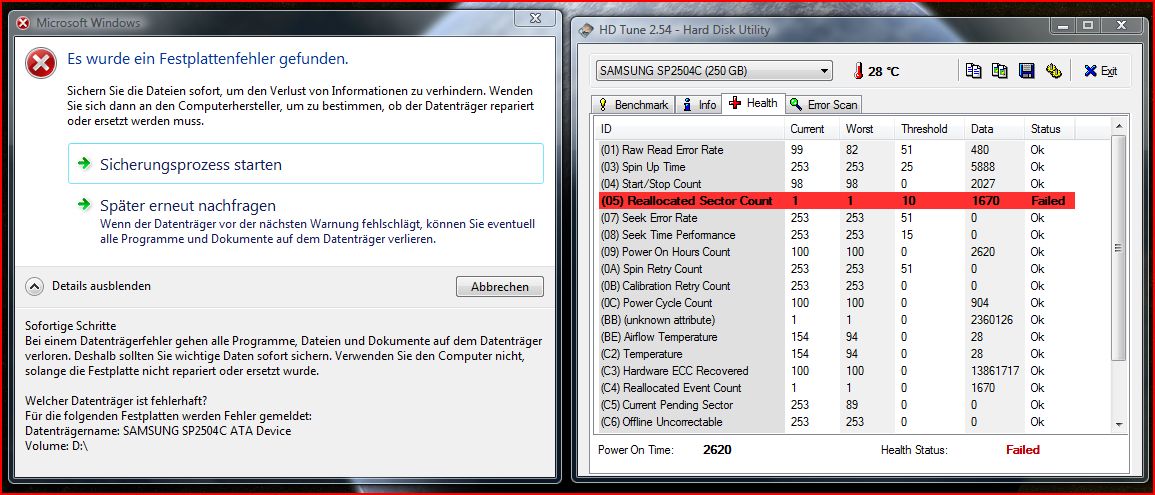1155x495 pixels.
Task: Click the Status column header
Action: pyautogui.click(x=1050, y=129)
